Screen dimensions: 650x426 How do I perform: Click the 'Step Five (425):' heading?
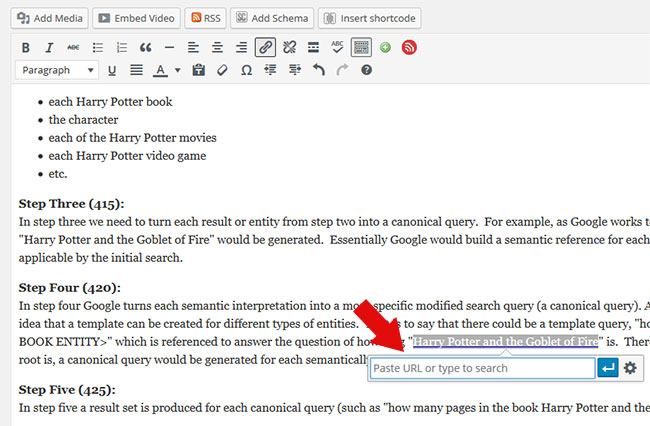tap(67, 390)
